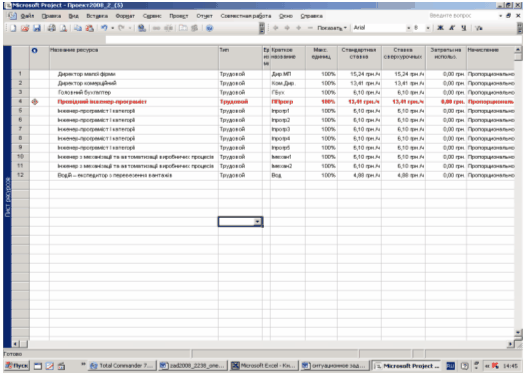Create a new project with New icon
This screenshot has height=374, width=524.
coord(13,28)
